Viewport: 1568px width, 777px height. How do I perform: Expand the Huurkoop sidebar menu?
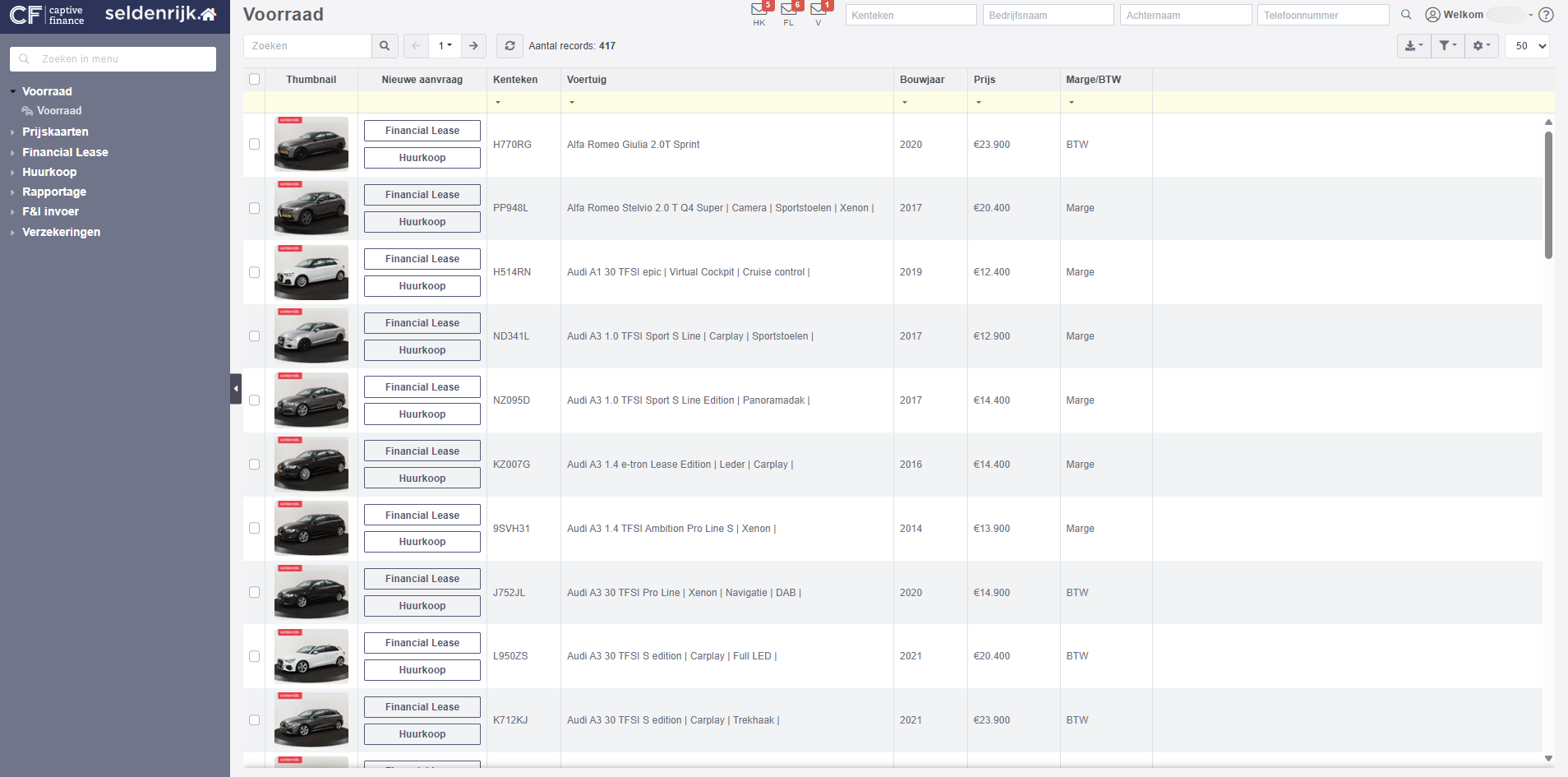point(49,172)
